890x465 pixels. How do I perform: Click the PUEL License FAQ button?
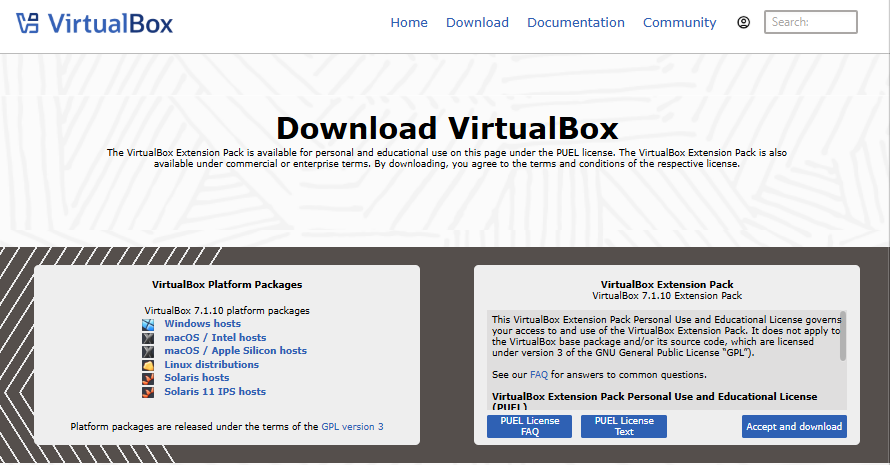click(x=530, y=426)
